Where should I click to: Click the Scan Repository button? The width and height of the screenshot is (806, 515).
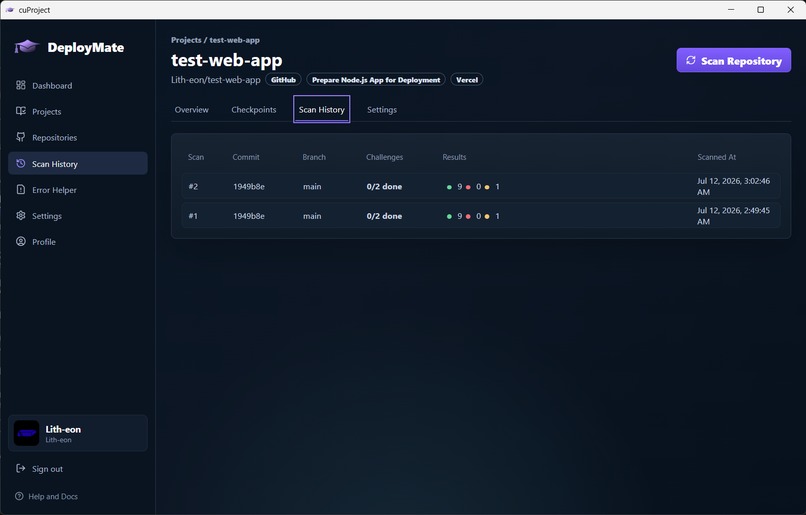point(734,60)
